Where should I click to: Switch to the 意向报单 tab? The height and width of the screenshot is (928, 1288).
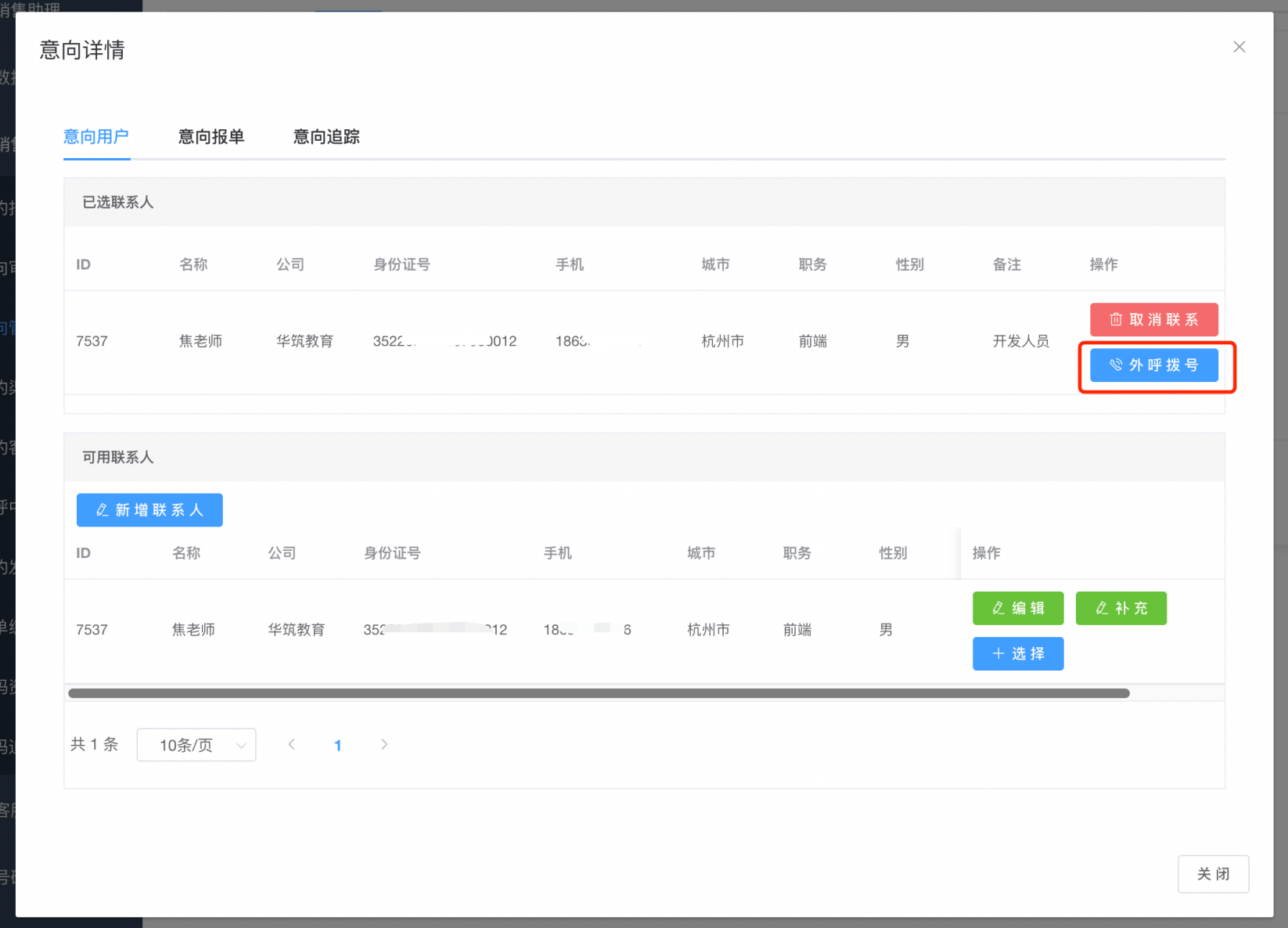(211, 137)
